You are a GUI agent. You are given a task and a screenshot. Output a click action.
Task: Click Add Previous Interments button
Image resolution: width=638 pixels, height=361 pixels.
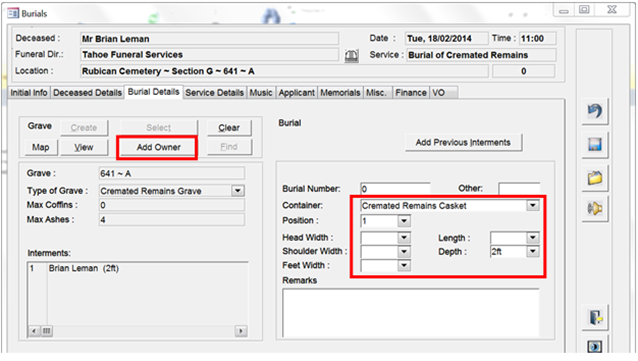[463, 142]
